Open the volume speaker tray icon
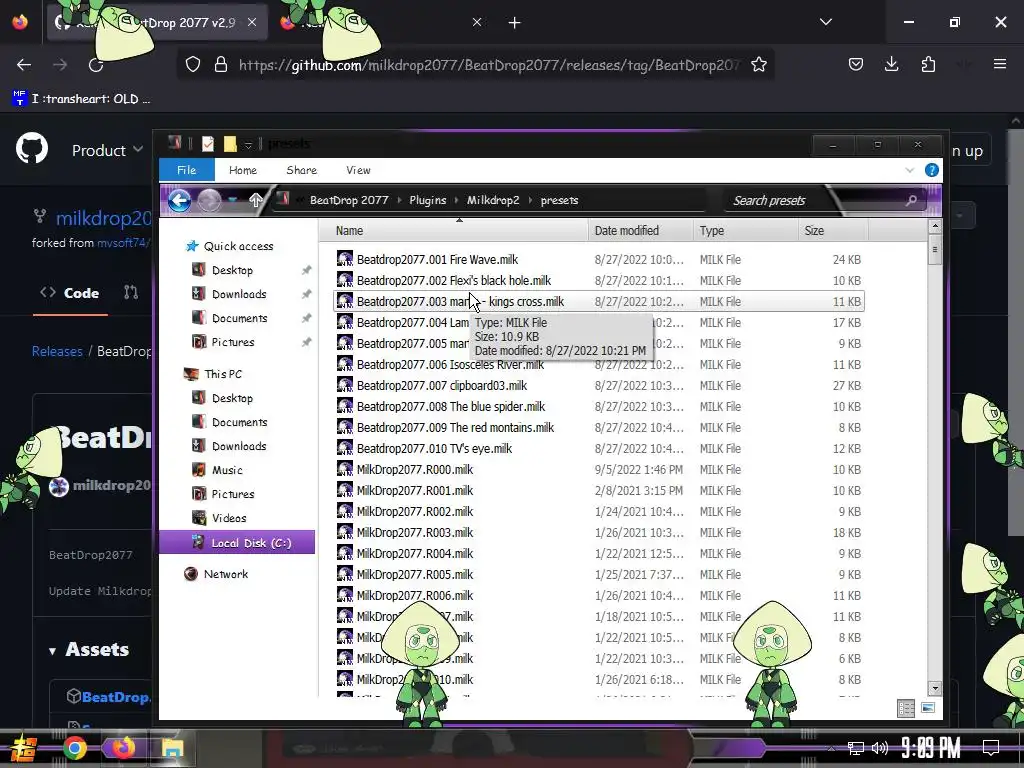1024x768 pixels. (880, 748)
